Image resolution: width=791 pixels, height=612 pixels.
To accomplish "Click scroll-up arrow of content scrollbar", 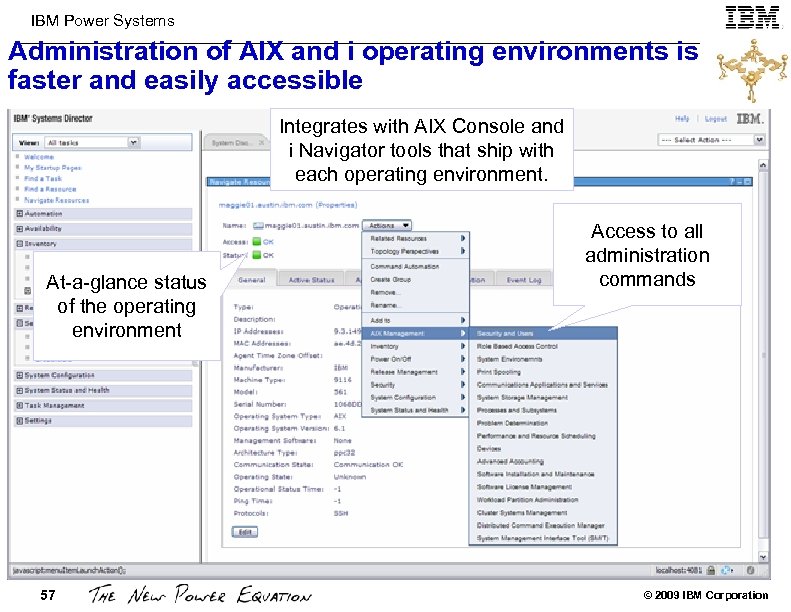I will 763,165.
